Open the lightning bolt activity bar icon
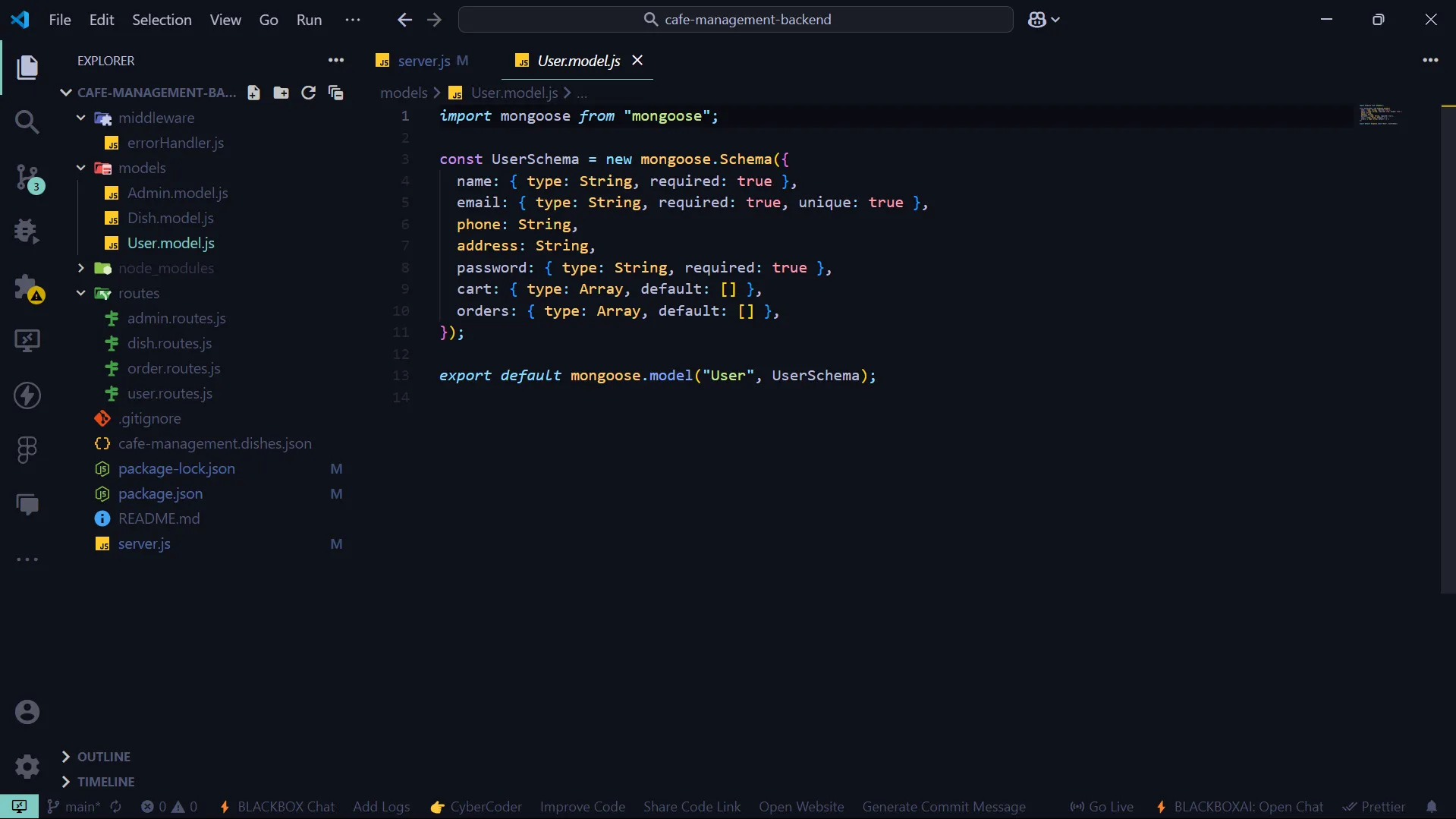Viewport: 1456px width, 819px height. pyautogui.click(x=27, y=395)
